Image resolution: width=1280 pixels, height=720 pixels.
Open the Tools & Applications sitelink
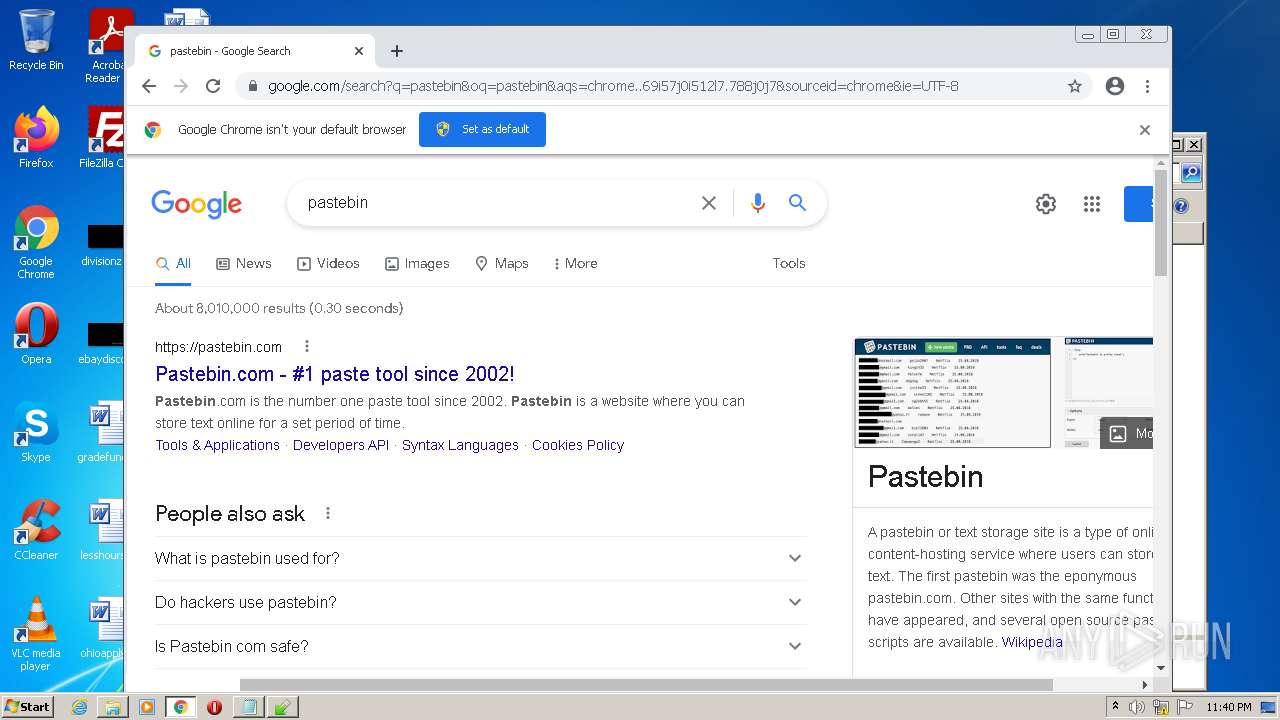click(217, 445)
